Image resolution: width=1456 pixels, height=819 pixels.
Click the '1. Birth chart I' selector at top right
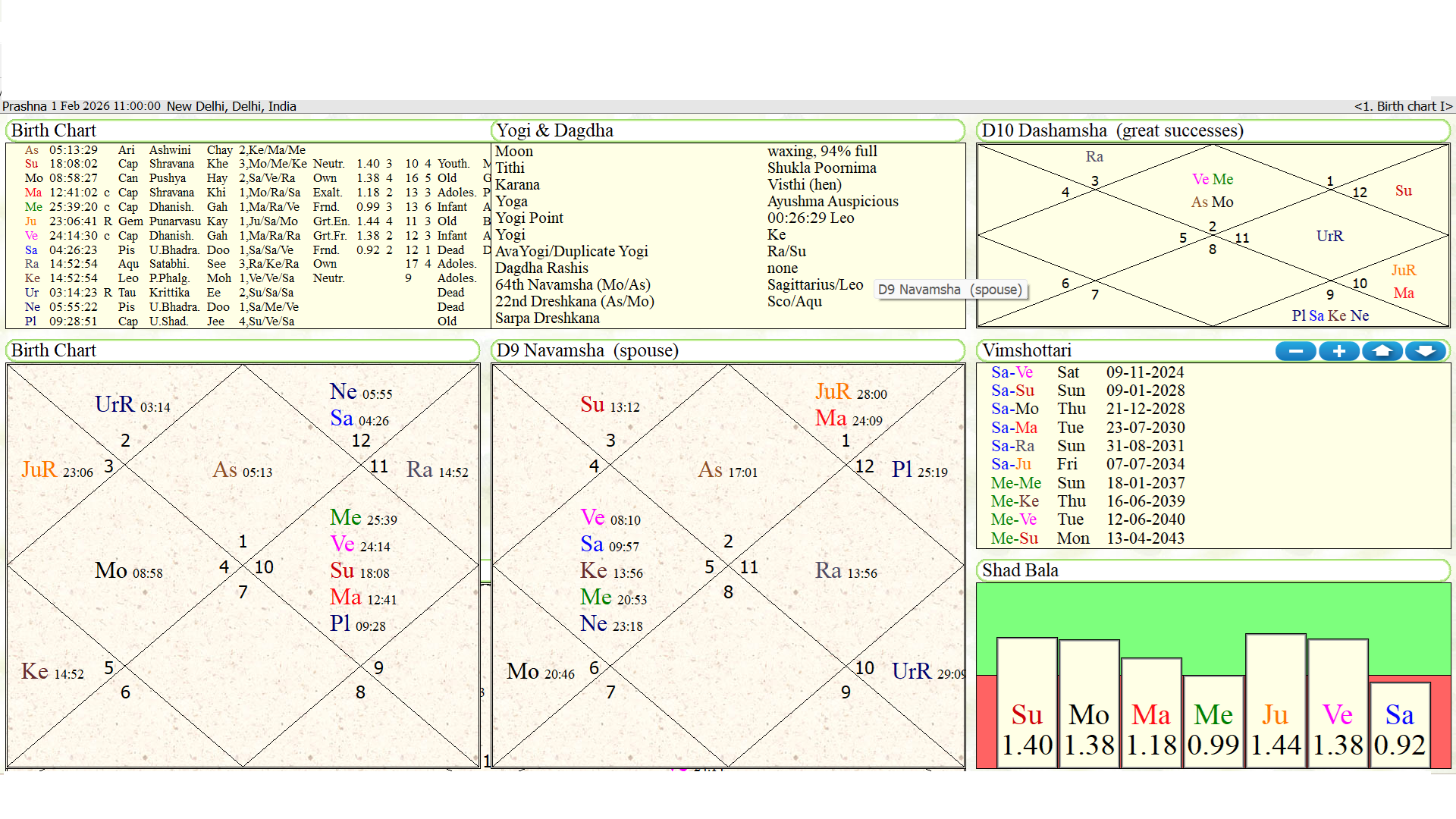[1402, 106]
